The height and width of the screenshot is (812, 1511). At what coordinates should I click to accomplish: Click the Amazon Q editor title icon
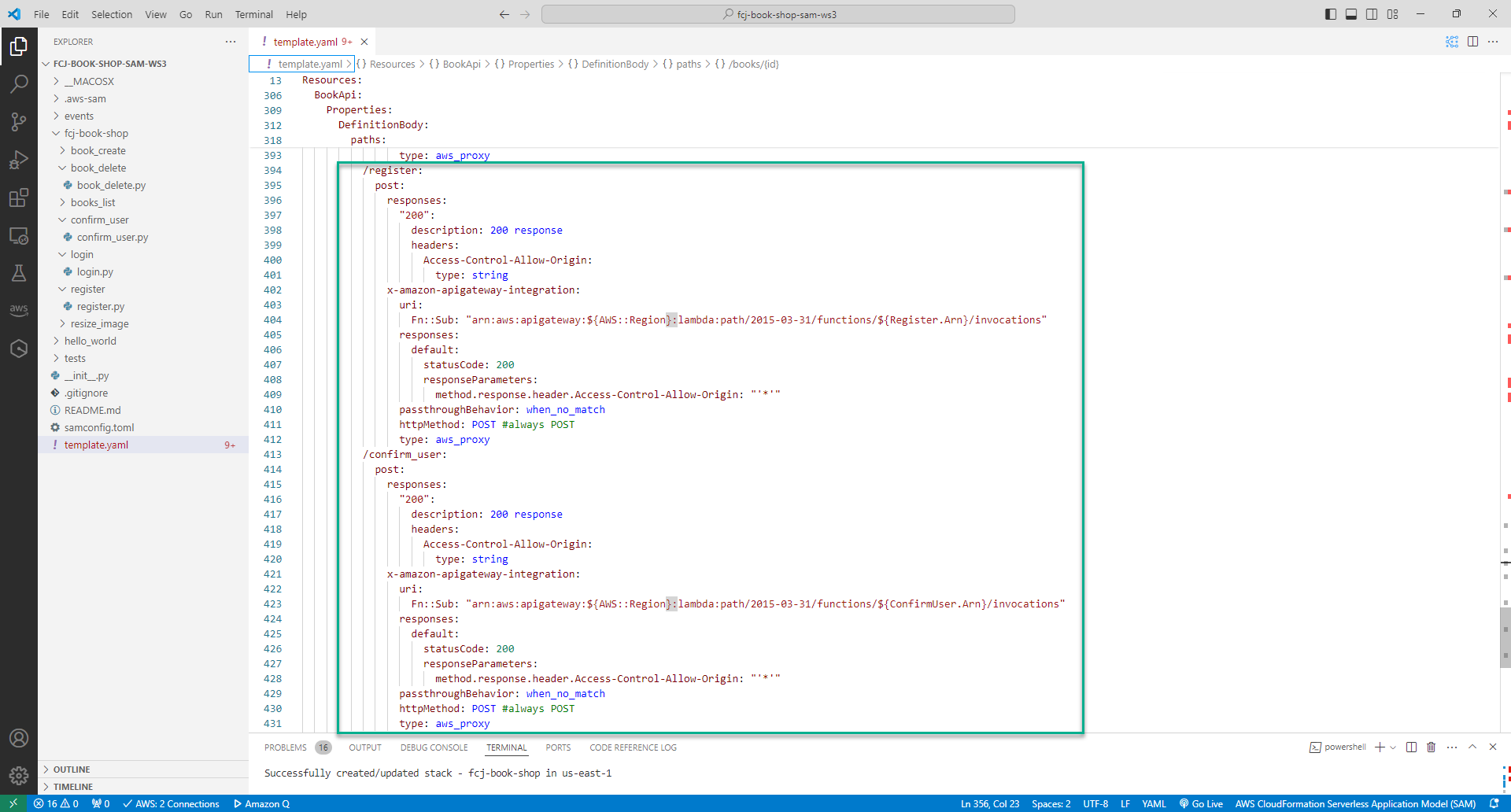coord(1452,42)
